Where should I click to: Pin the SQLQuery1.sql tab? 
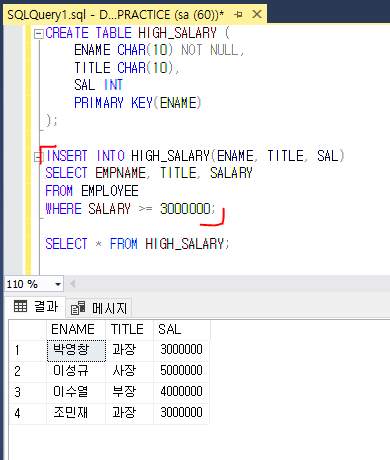(238, 15)
